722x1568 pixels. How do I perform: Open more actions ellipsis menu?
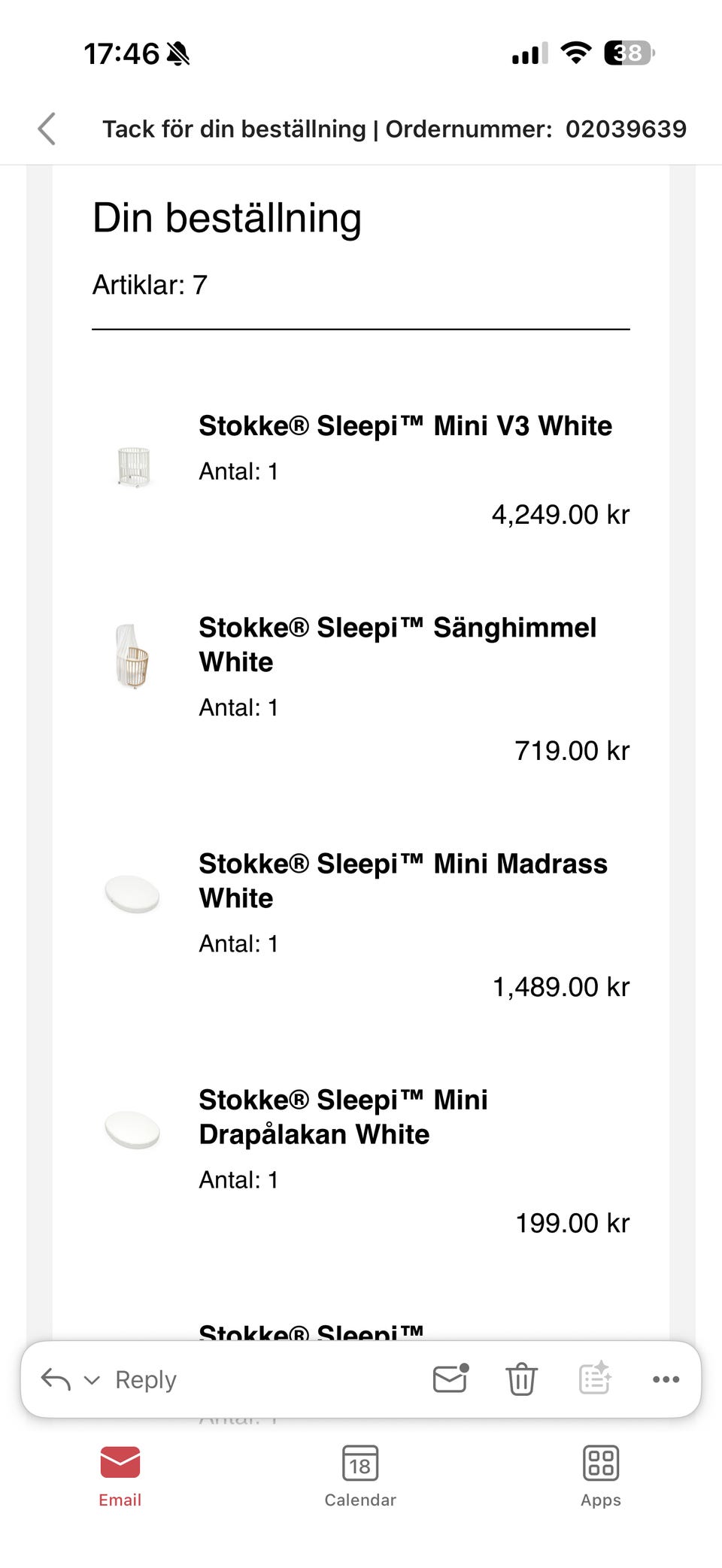point(666,1379)
